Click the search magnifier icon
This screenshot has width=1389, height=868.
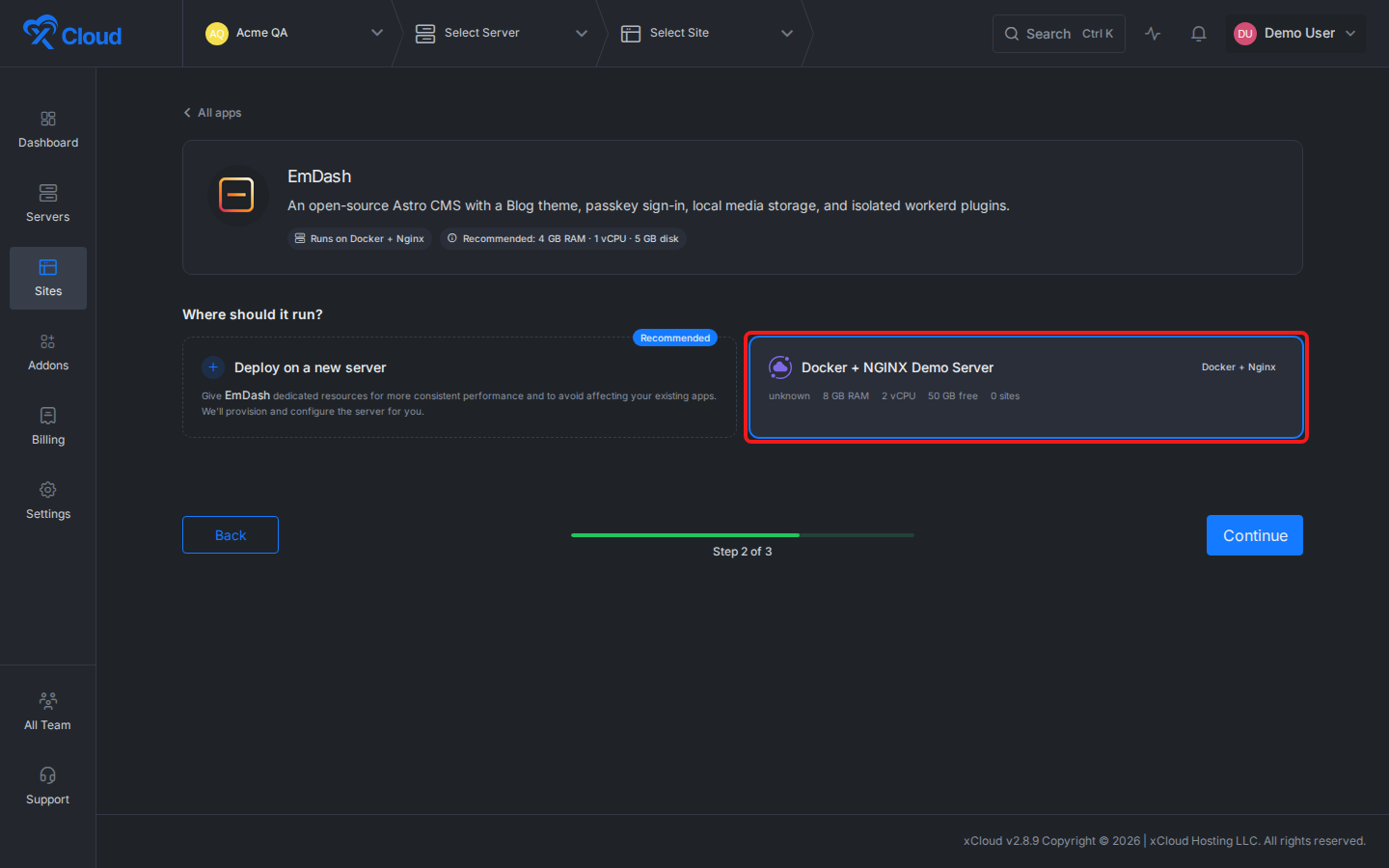1012,34
